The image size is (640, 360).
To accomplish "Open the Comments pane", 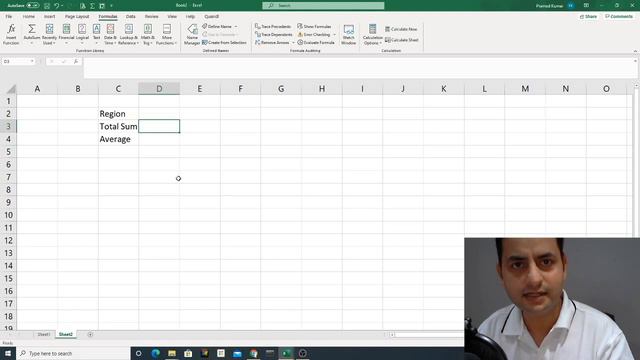I will click(619, 16).
